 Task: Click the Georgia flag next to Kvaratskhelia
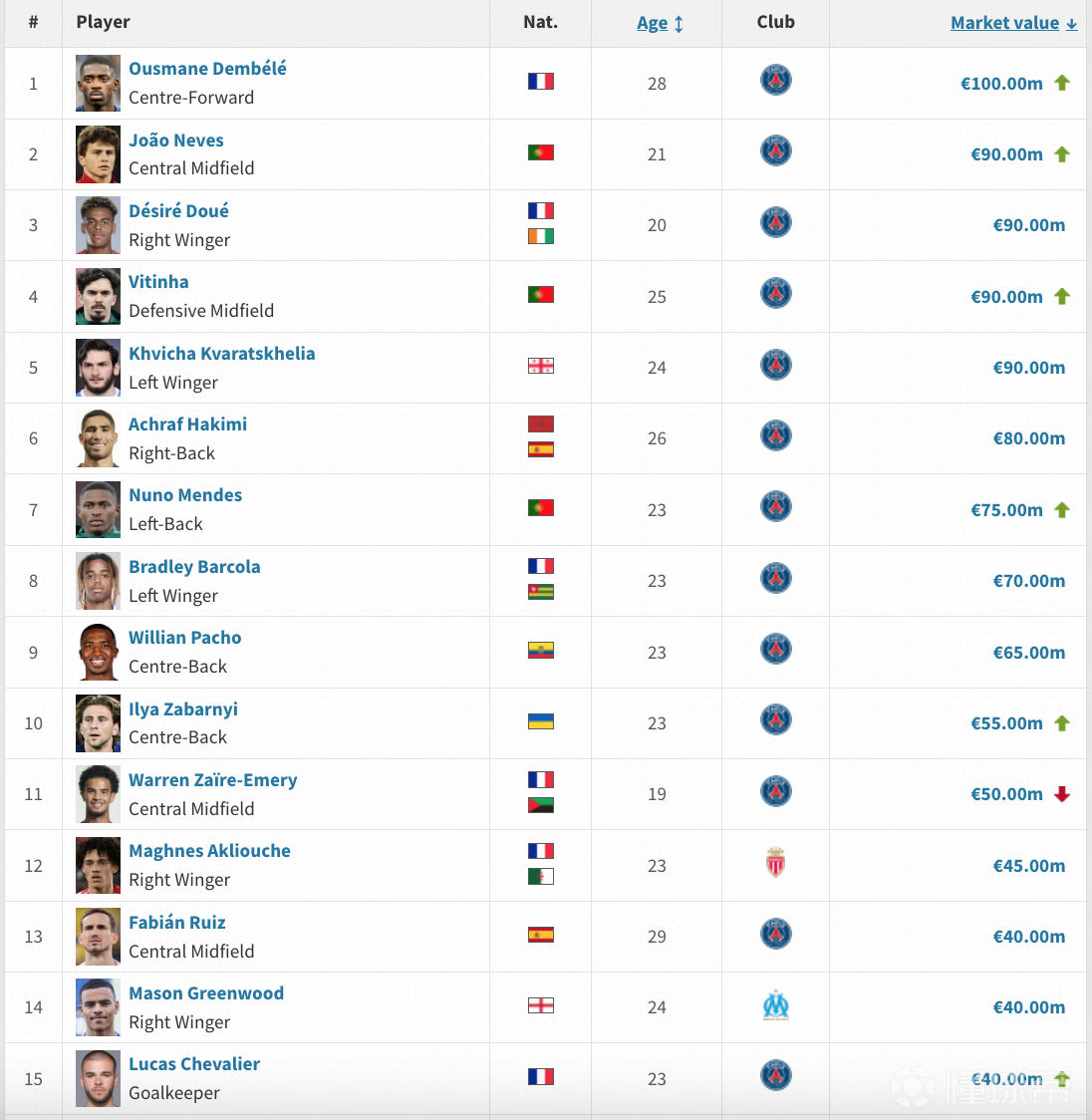click(540, 366)
